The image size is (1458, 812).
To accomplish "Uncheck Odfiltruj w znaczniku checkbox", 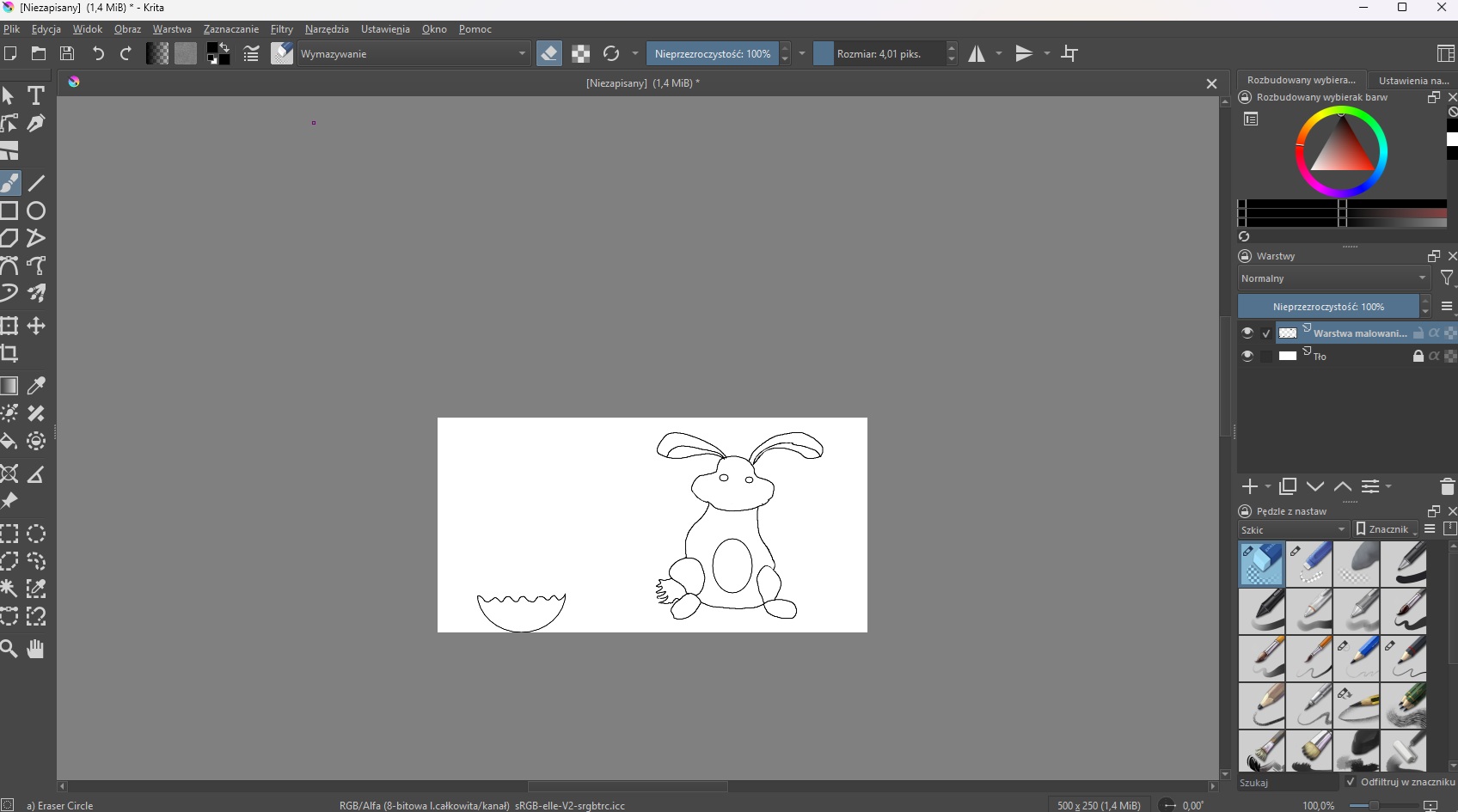I will pos(1351,782).
